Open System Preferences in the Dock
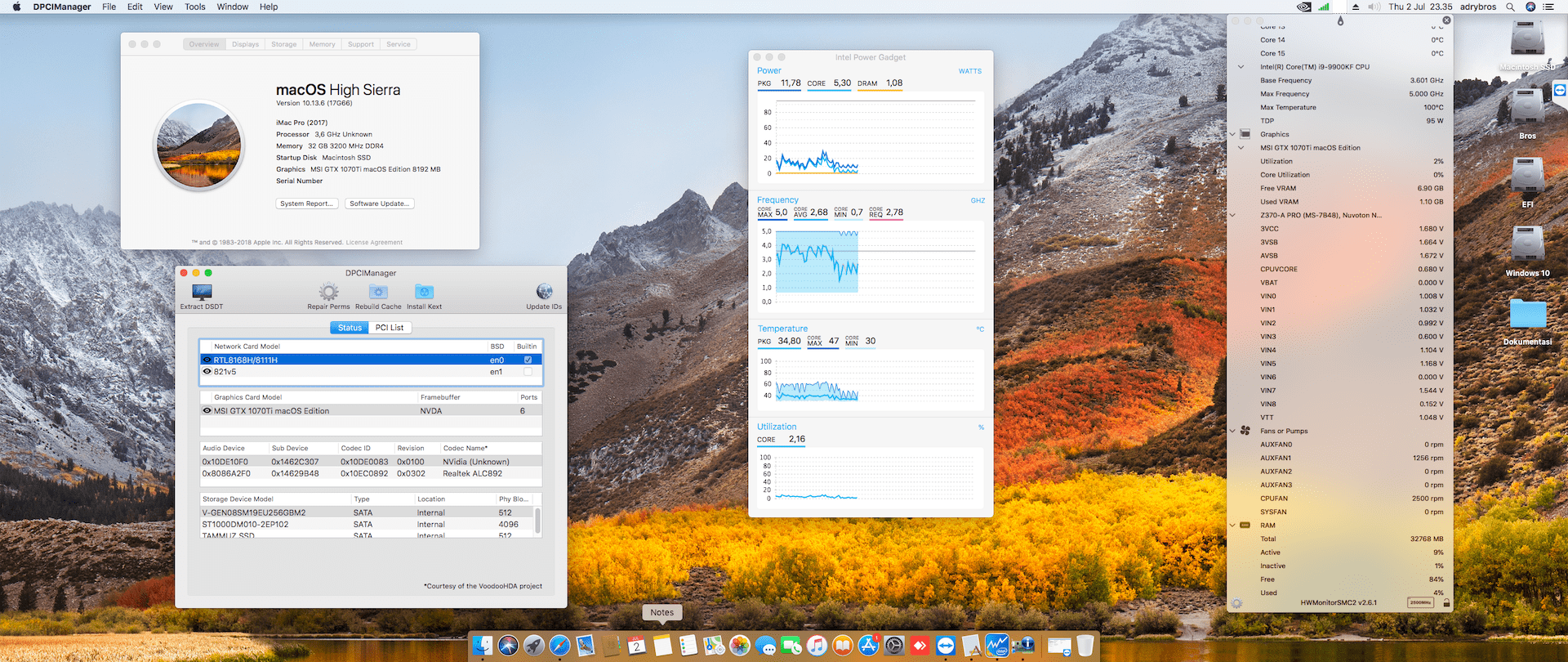The width and height of the screenshot is (1568, 662). (x=894, y=646)
